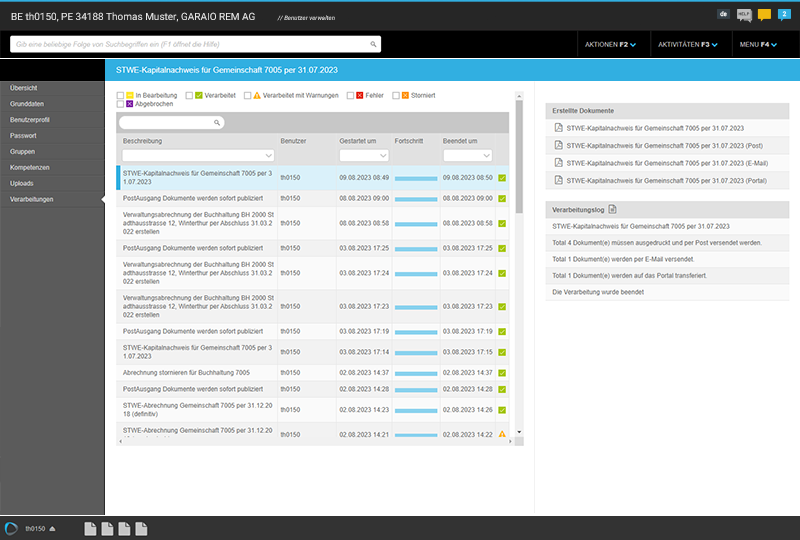Click the progress bar of the first table row
This screenshot has width=800, height=540.
416,177
